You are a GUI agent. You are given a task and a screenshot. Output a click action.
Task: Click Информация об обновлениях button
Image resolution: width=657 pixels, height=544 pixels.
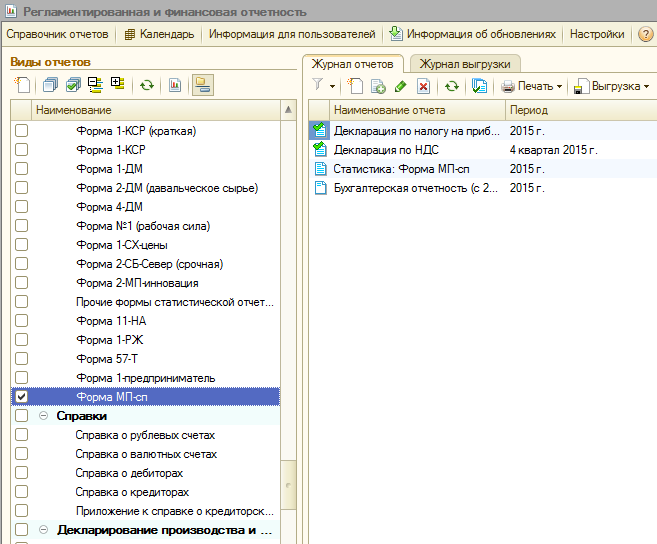point(472,34)
